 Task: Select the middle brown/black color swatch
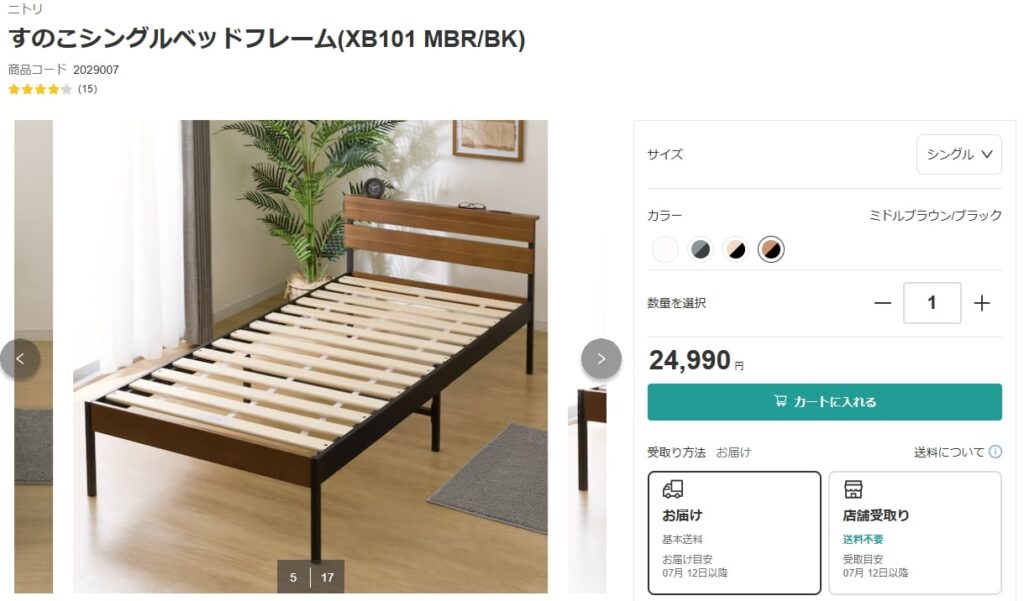[x=771, y=249]
